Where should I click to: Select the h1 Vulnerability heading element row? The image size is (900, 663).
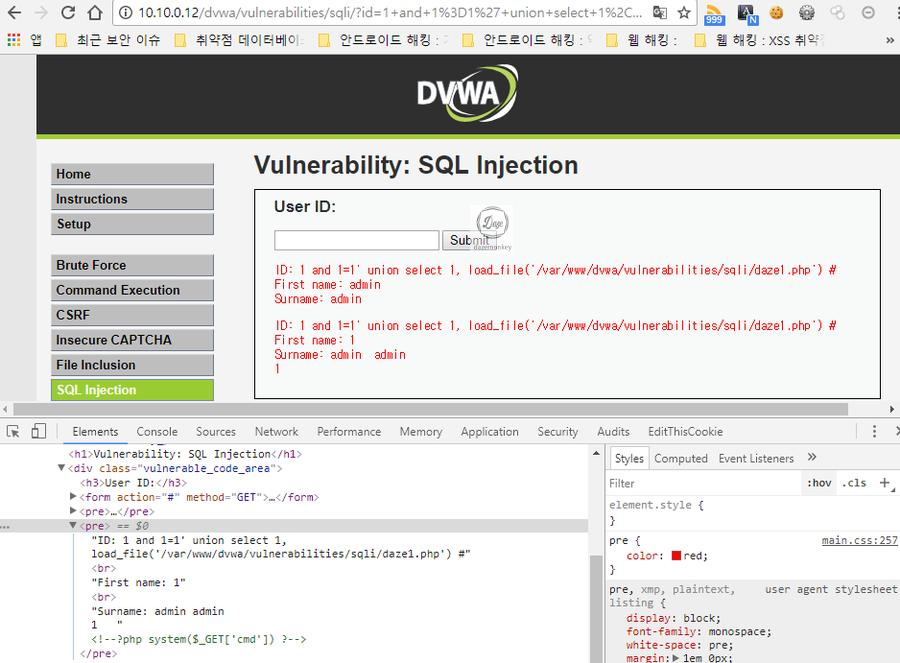point(185,453)
